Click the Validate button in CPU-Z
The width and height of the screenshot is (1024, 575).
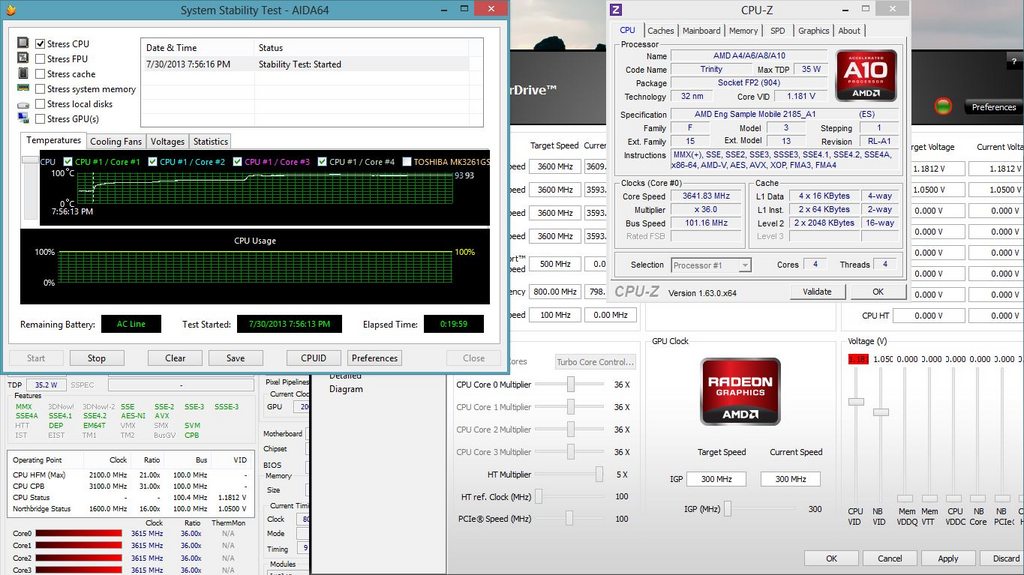817,292
